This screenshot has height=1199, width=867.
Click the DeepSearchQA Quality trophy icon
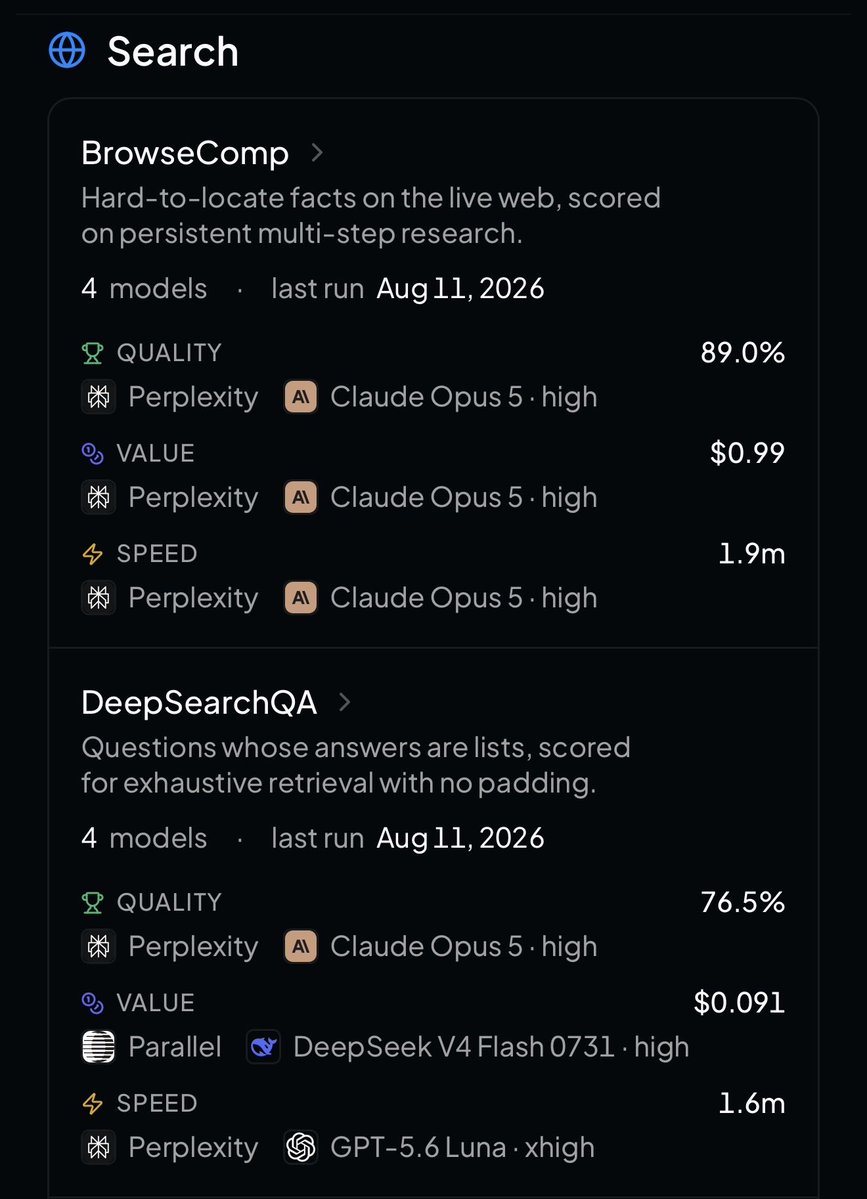(x=93, y=902)
